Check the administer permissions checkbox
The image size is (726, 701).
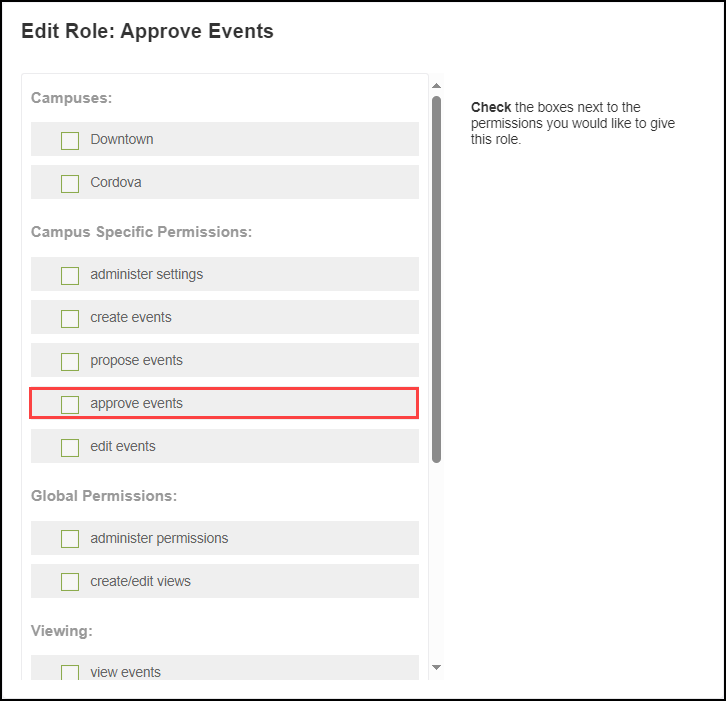click(70, 539)
